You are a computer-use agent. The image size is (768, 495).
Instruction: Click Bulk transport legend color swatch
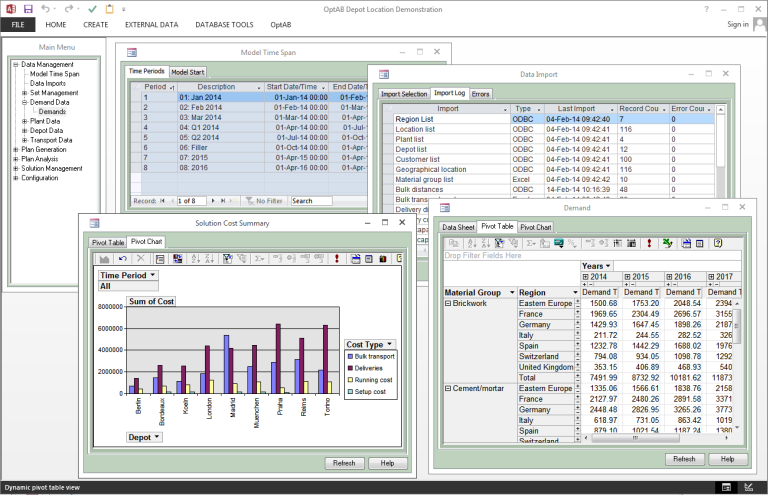(x=351, y=356)
